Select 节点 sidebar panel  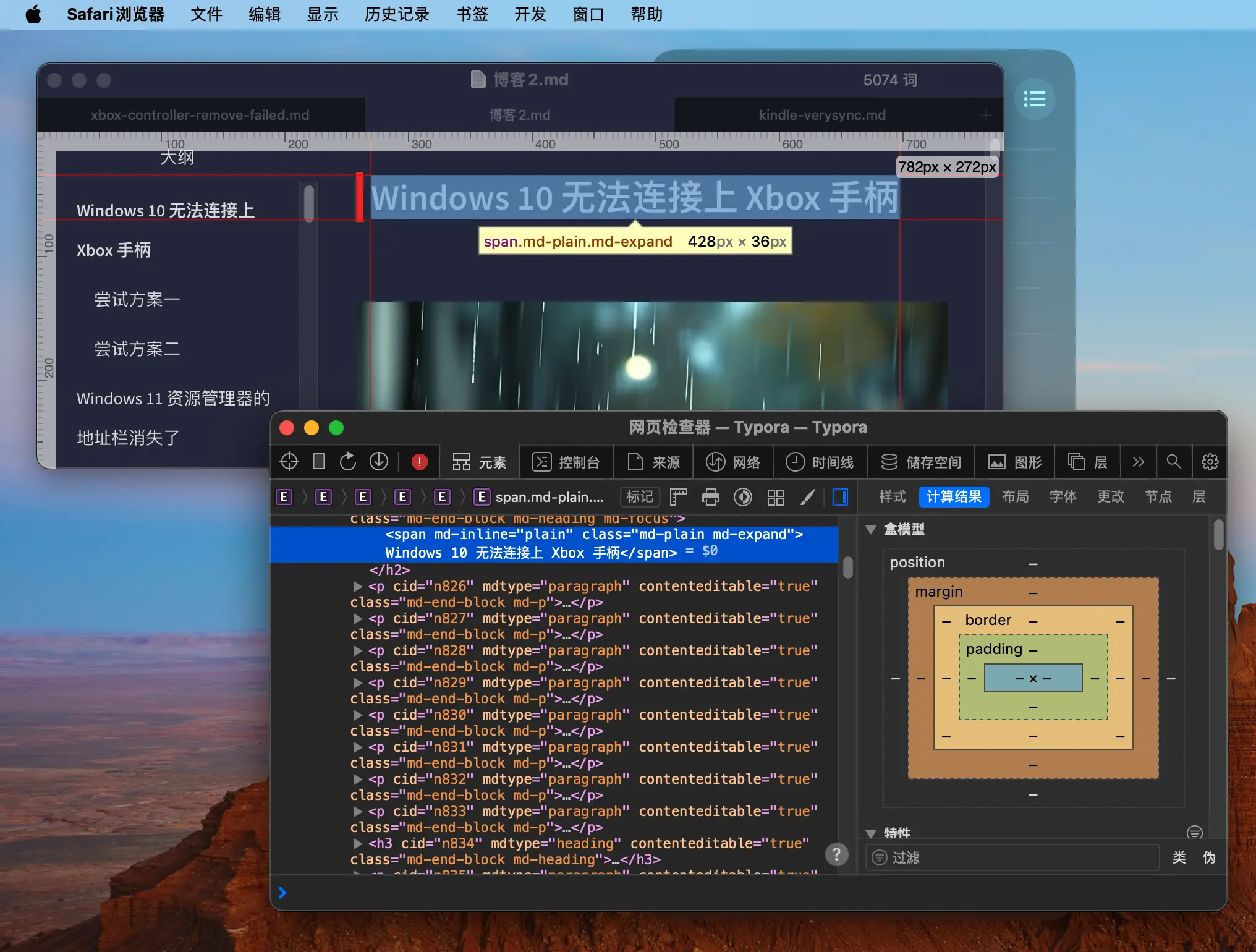coord(1158,496)
